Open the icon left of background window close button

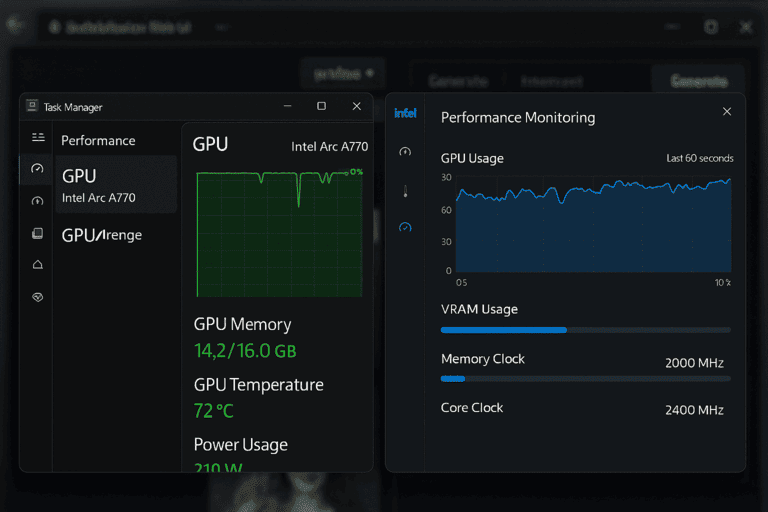point(711,27)
